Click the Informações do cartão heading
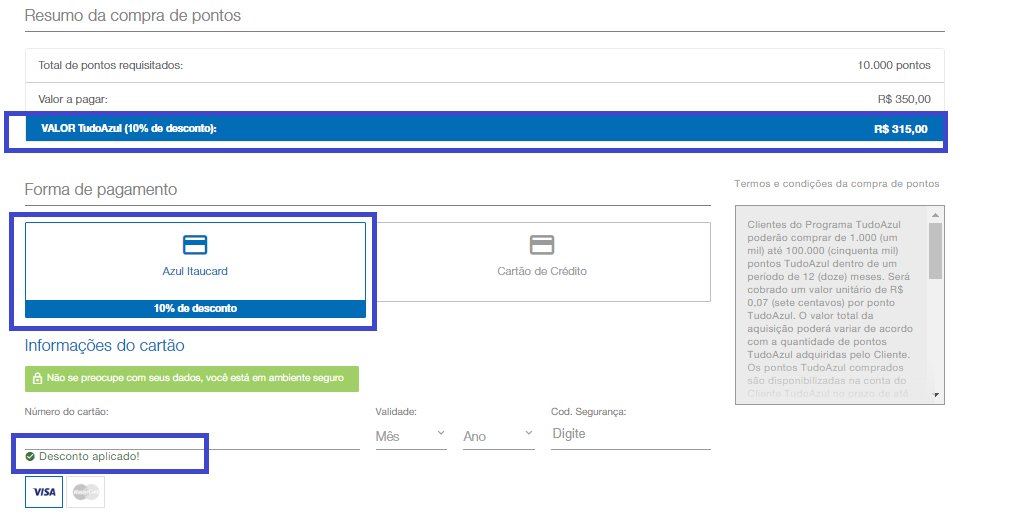This screenshot has height=519, width=1026. coord(105,346)
